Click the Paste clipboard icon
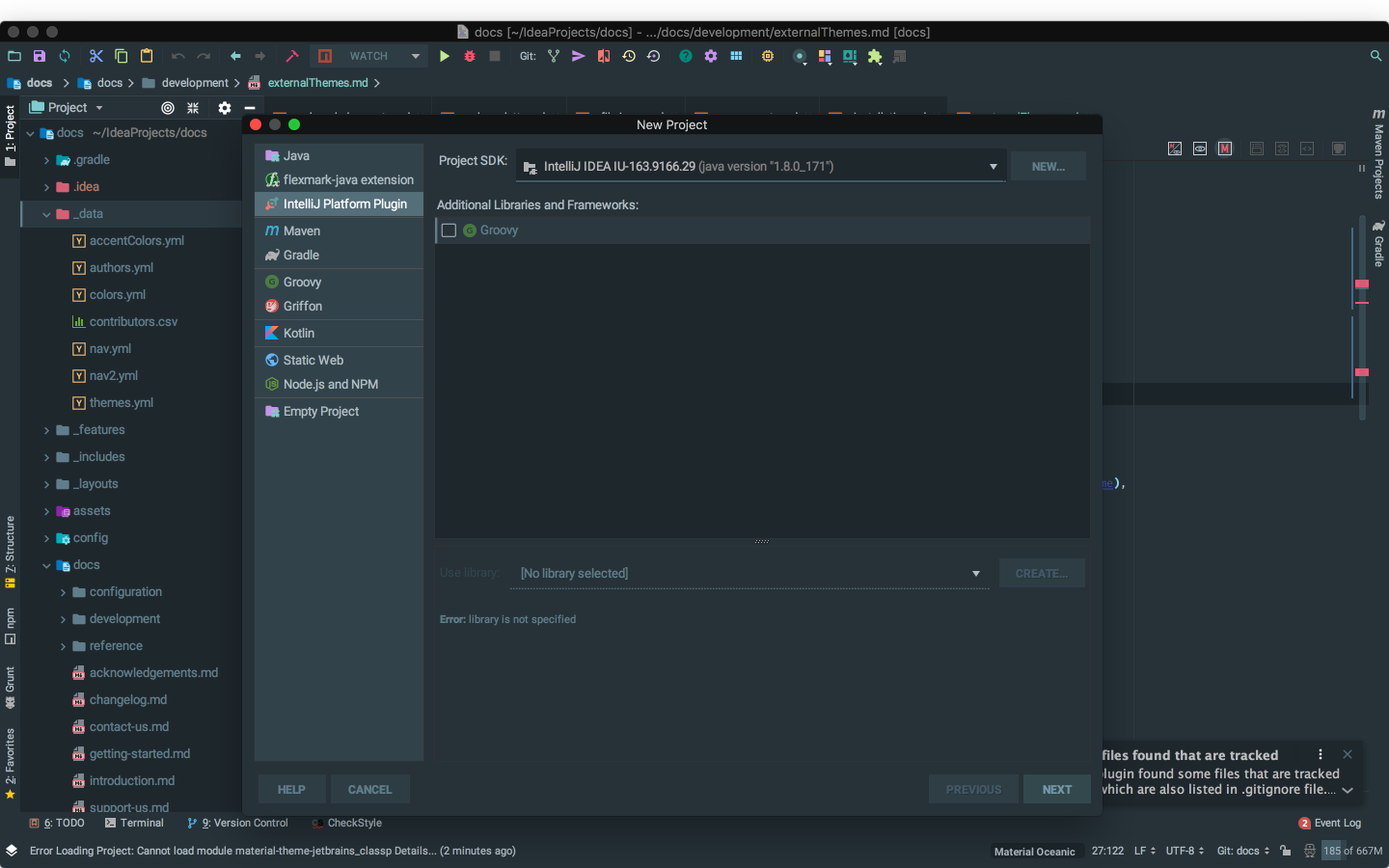The width and height of the screenshot is (1389, 868). tap(147, 56)
